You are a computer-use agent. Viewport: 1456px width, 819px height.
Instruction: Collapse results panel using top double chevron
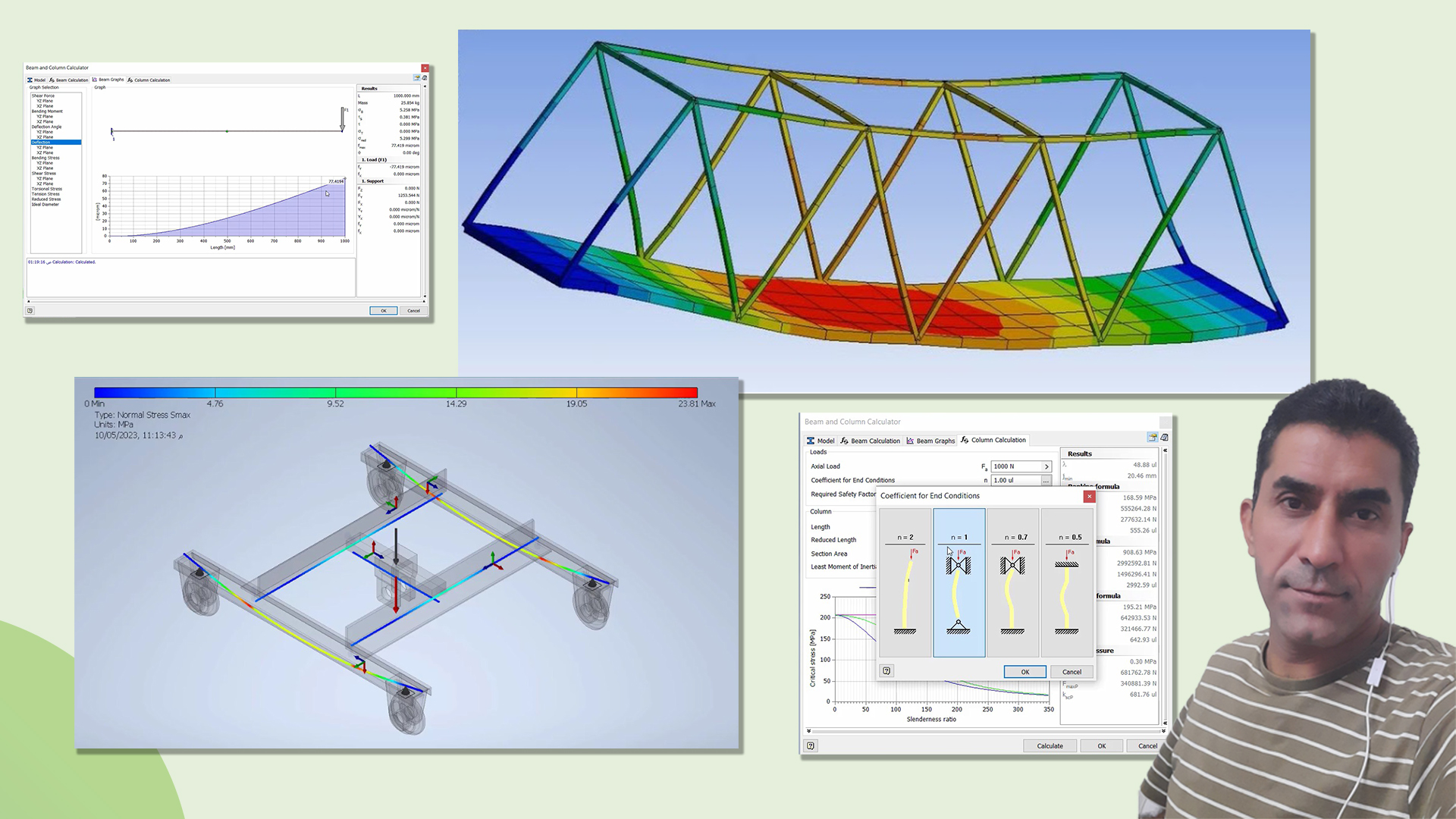1165,450
